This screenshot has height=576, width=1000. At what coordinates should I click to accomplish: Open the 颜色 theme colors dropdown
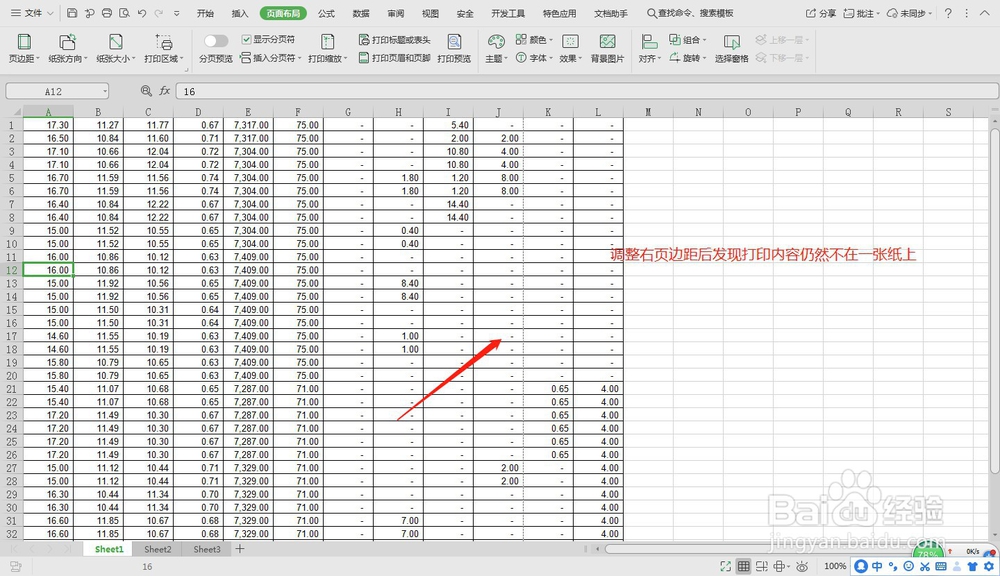coord(534,40)
